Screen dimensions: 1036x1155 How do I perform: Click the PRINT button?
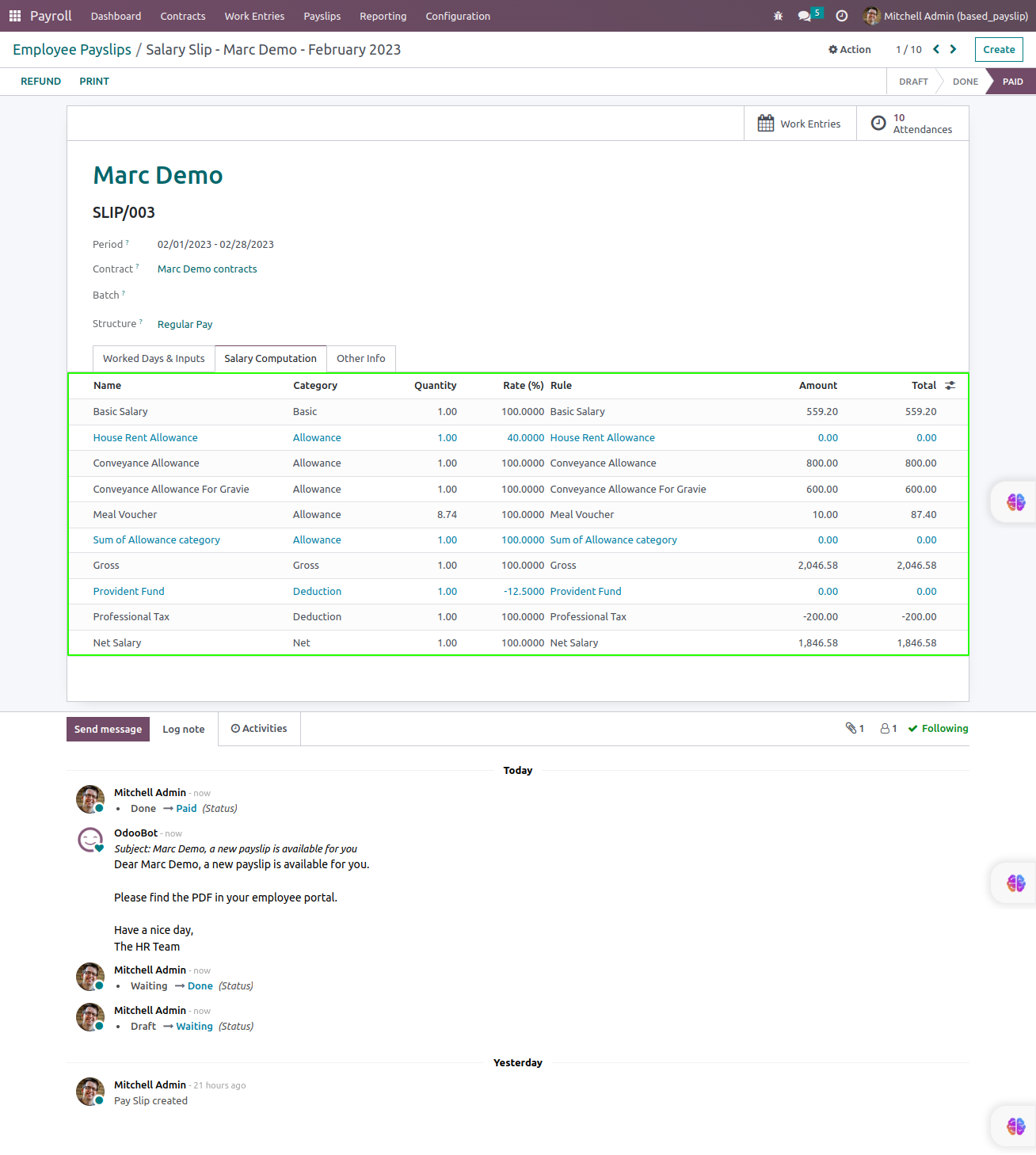[x=94, y=82]
